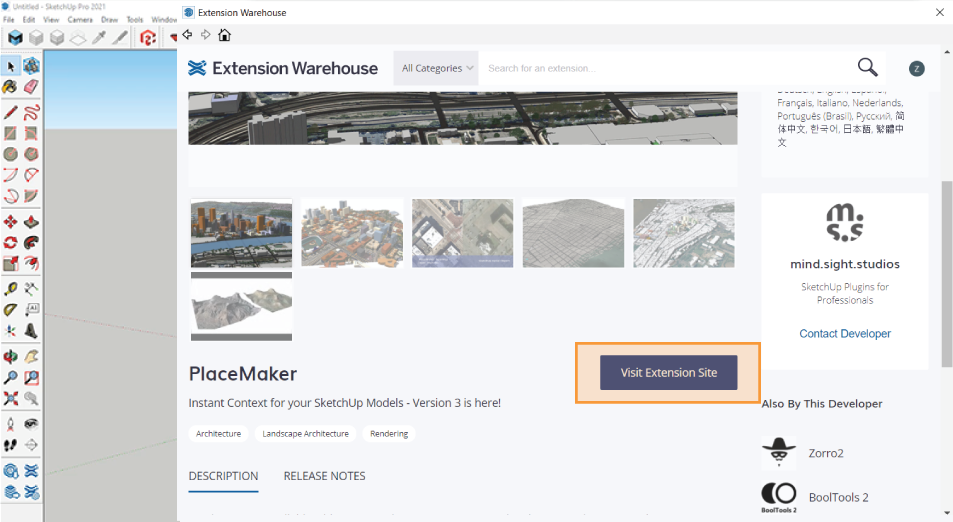Click the Landscape Architecture tag
This screenshot has width=953, height=522.
(x=306, y=434)
